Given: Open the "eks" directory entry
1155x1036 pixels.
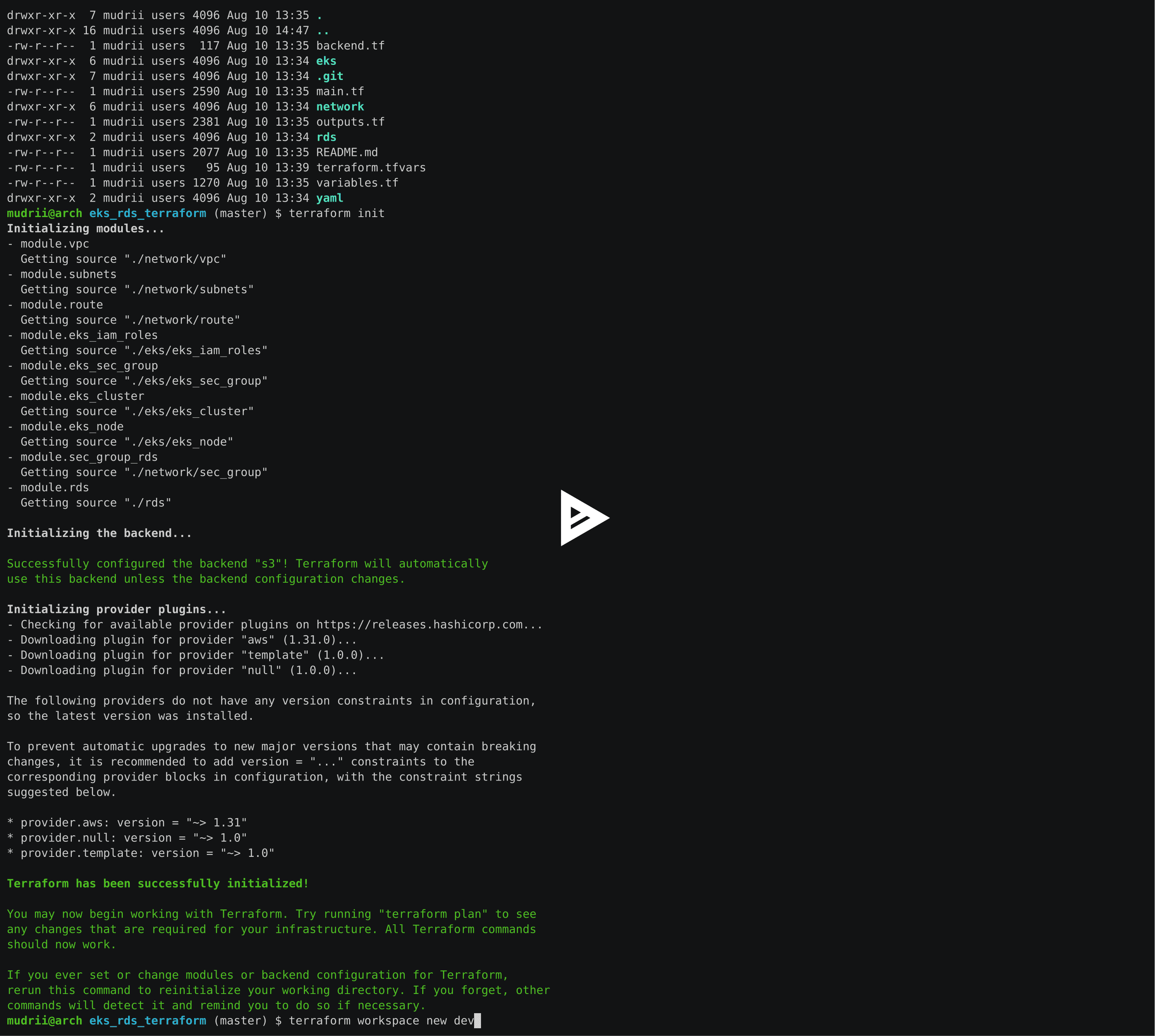Looking at the screenshot, I should pos(326,61).
